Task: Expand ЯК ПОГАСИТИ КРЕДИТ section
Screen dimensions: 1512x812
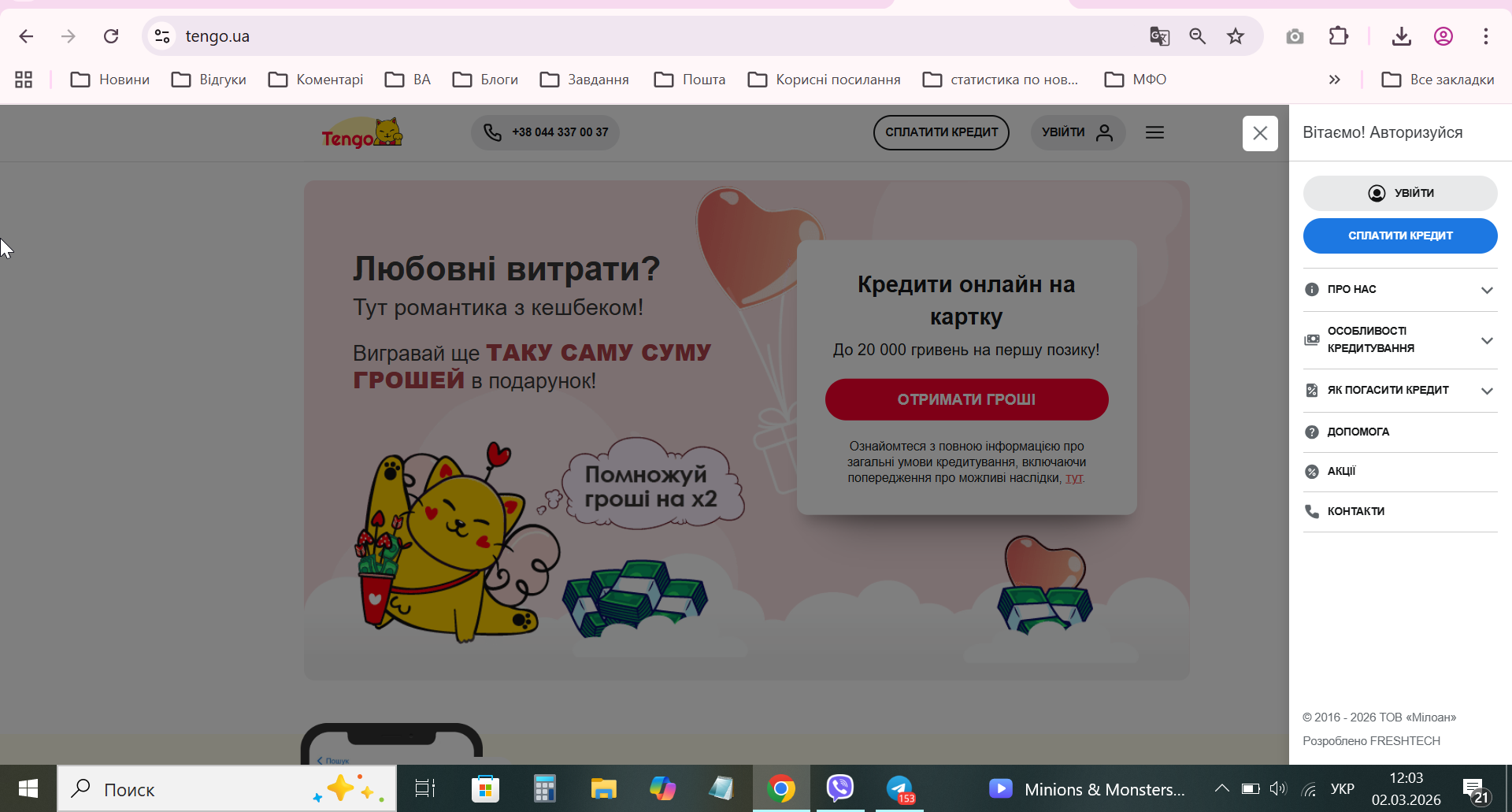Action: 1400,390
